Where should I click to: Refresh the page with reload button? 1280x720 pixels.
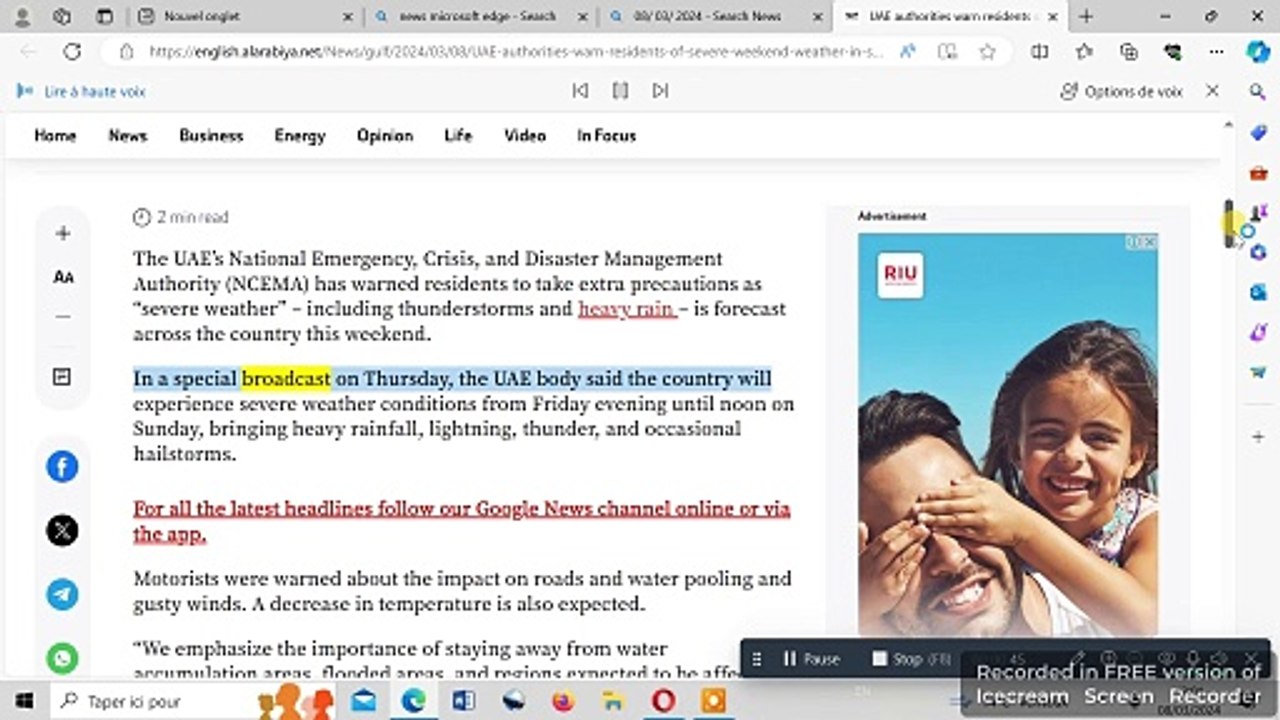coord(72,52)
